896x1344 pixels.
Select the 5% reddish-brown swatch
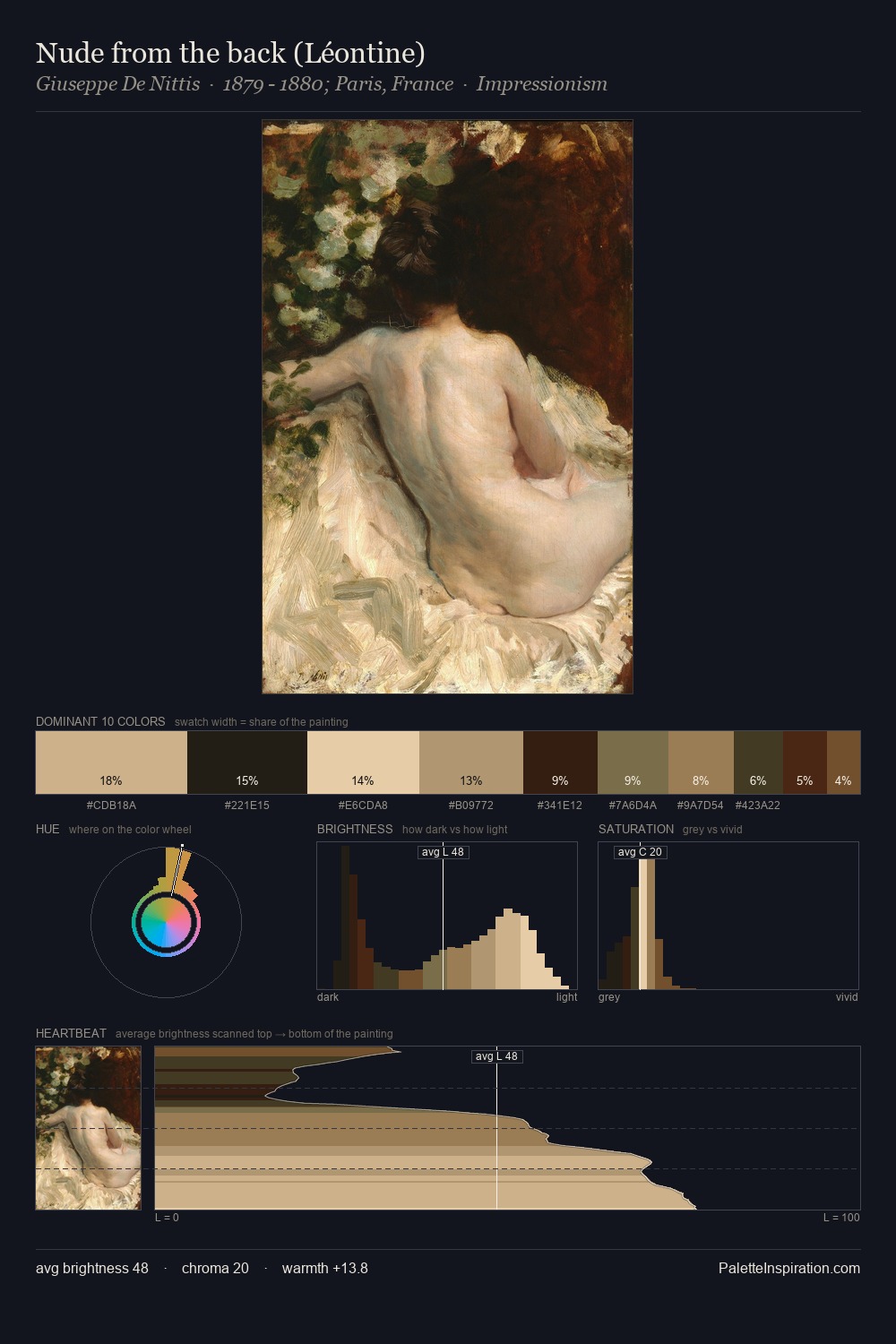click(x=805, y=762)
